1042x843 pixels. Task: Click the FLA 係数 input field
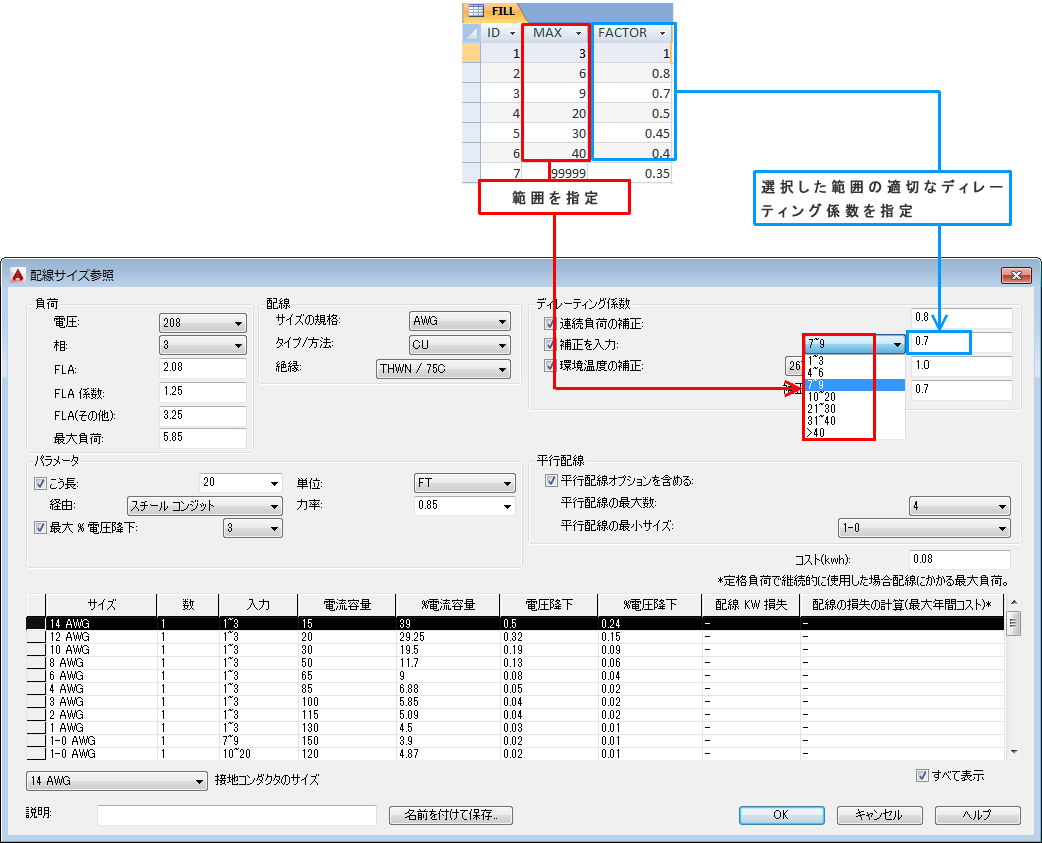coord(203,391)
